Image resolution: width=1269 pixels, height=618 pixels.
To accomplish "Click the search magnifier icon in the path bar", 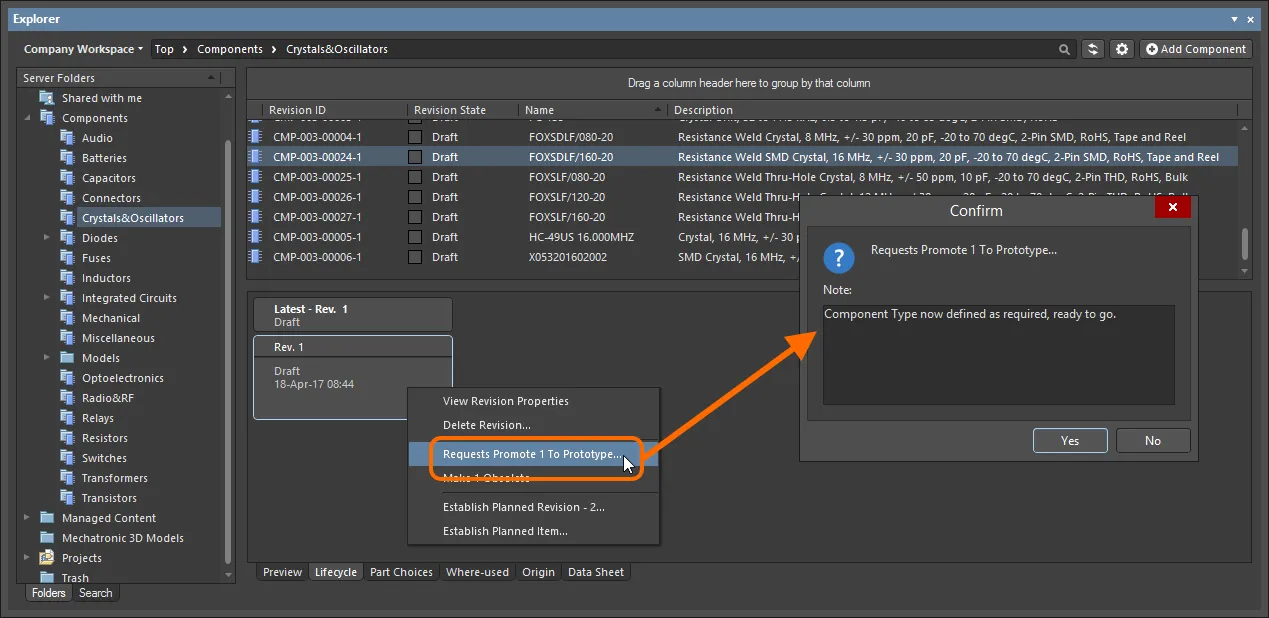I will (1064, 49).
